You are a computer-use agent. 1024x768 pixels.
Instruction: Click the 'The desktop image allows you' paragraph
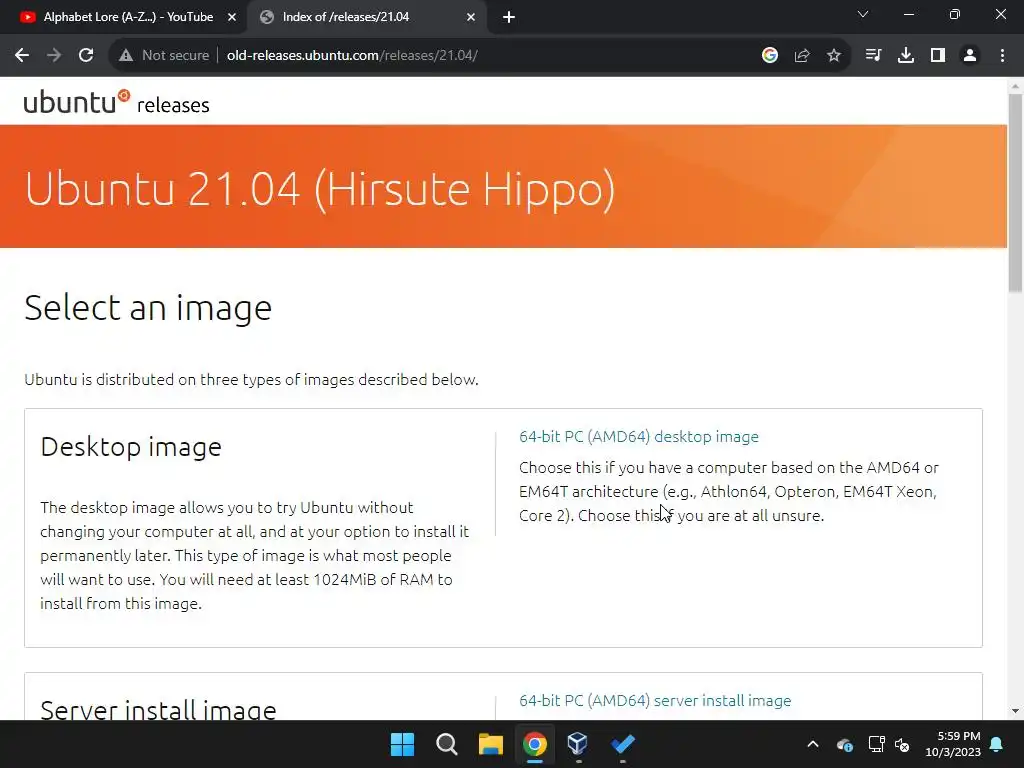coord(255,555)
